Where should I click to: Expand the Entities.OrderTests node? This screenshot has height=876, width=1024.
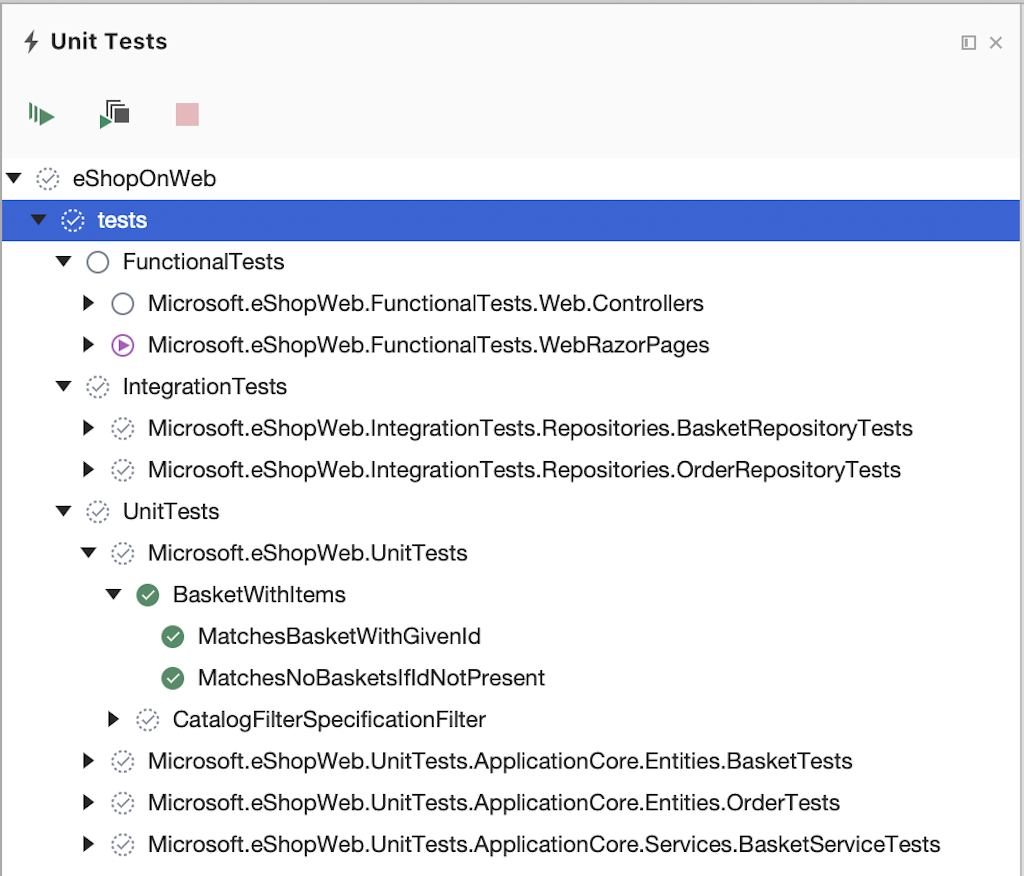click(89, 803)
